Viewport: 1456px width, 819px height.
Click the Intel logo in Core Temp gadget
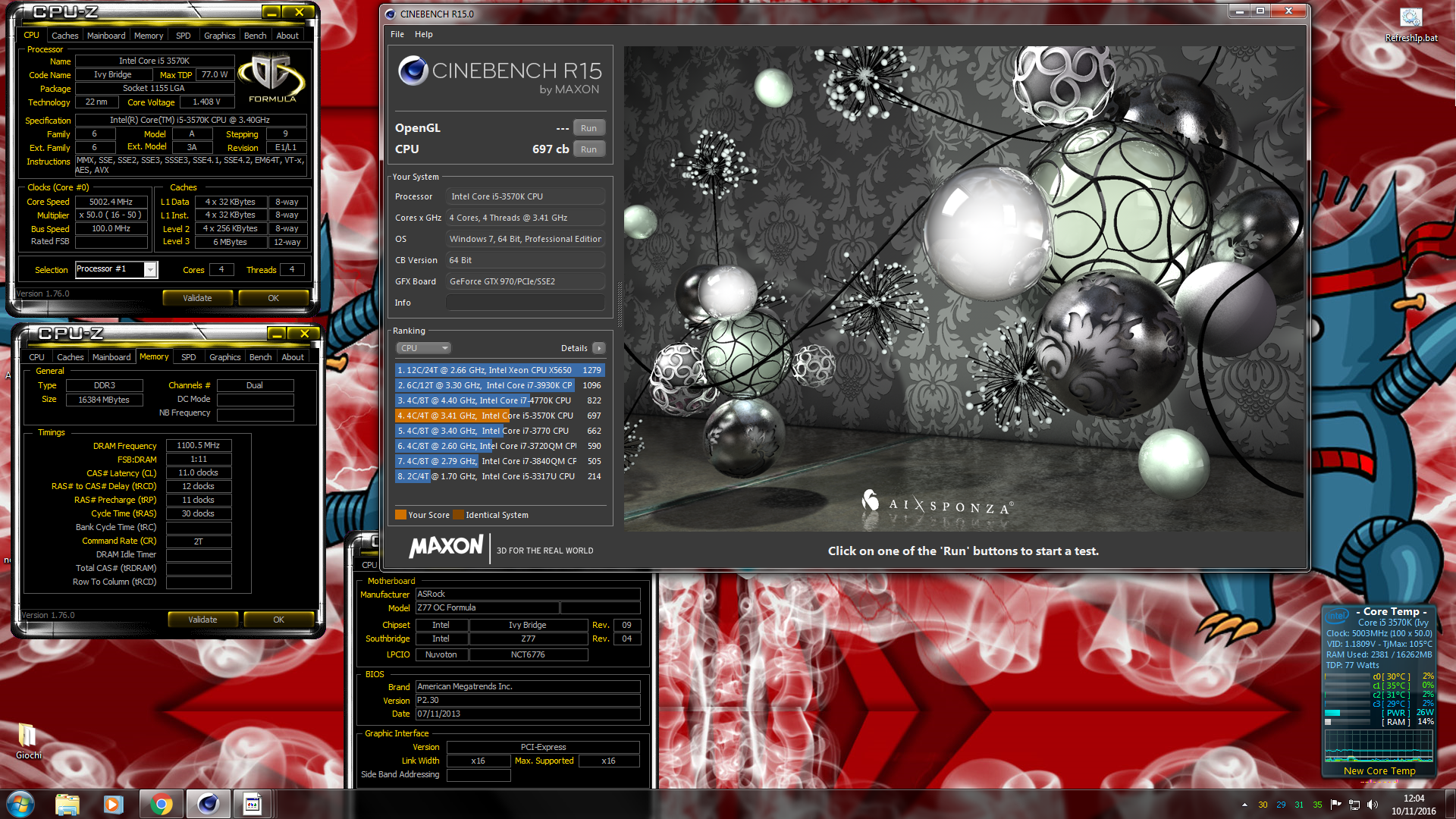[1337, 615]
